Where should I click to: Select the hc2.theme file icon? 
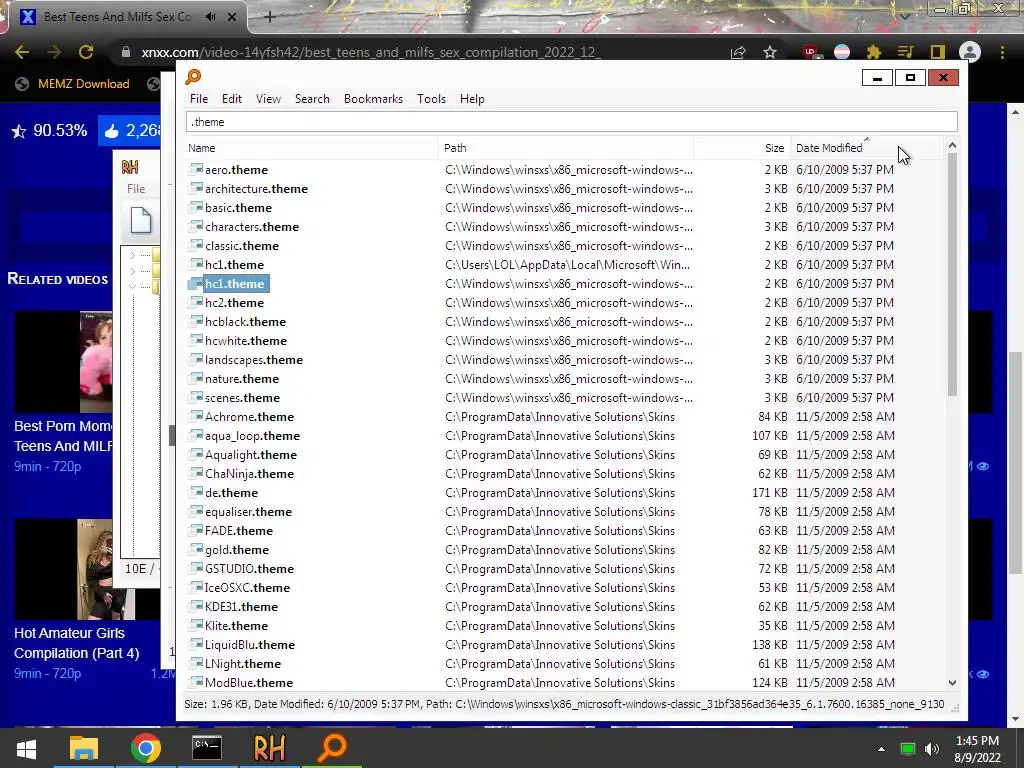click(x=195, y=302)
